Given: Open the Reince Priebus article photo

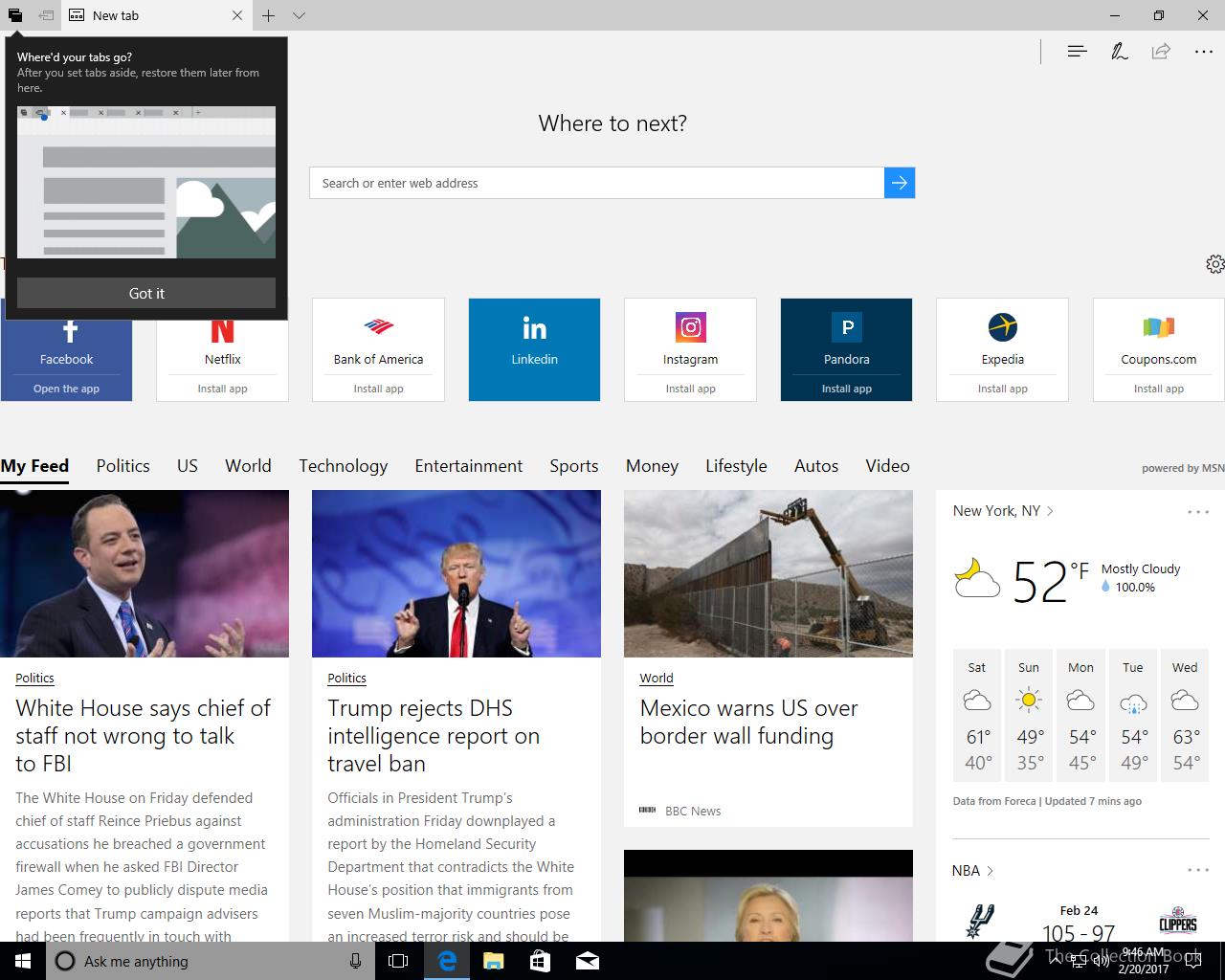Looking at the screenshot, I should (x=145, y=573).
